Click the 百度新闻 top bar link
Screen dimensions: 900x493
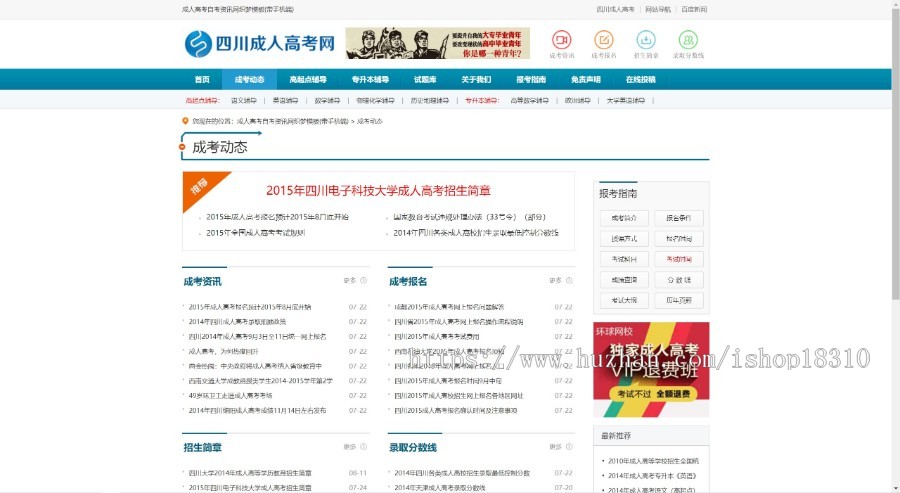pos(694,9)
